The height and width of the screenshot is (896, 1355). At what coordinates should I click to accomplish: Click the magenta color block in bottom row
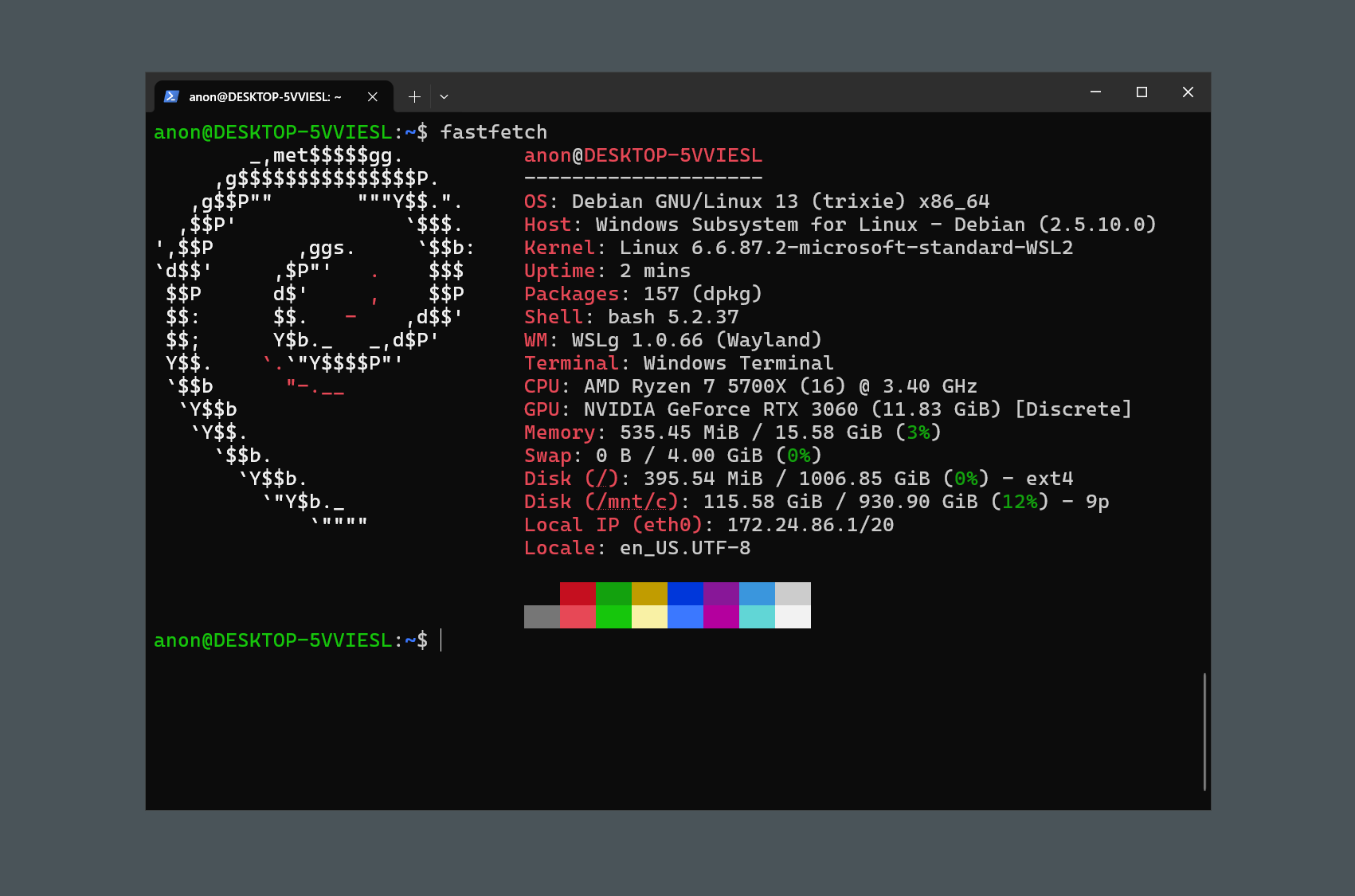coord(721,617)
